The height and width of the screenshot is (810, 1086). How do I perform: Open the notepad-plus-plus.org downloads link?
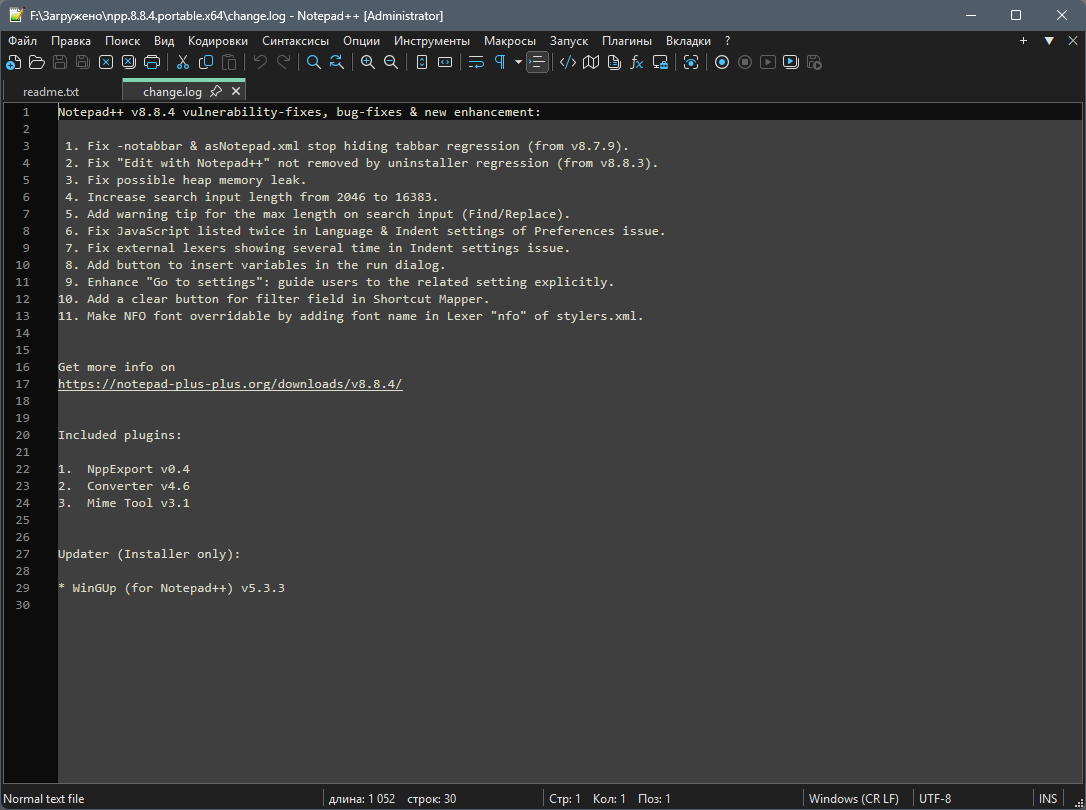pos(230,384)
